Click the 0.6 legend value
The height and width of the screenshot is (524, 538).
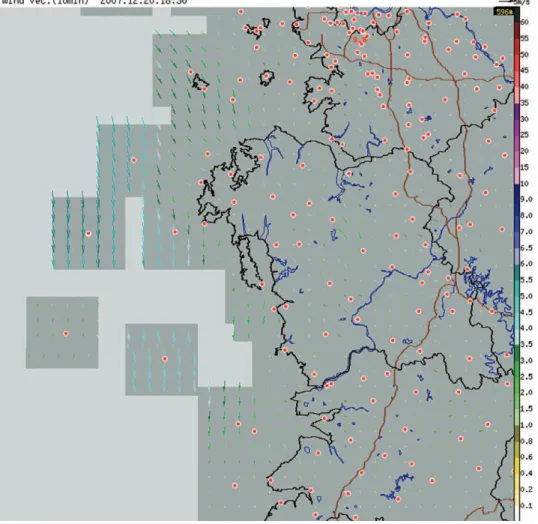pos(526,457)
